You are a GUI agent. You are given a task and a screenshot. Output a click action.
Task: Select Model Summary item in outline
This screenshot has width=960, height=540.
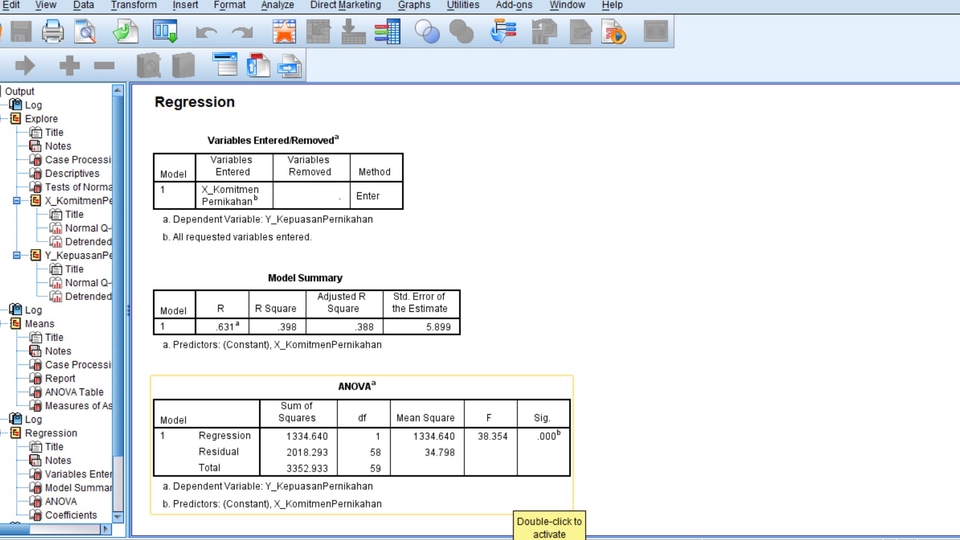(x=78, y=488)
